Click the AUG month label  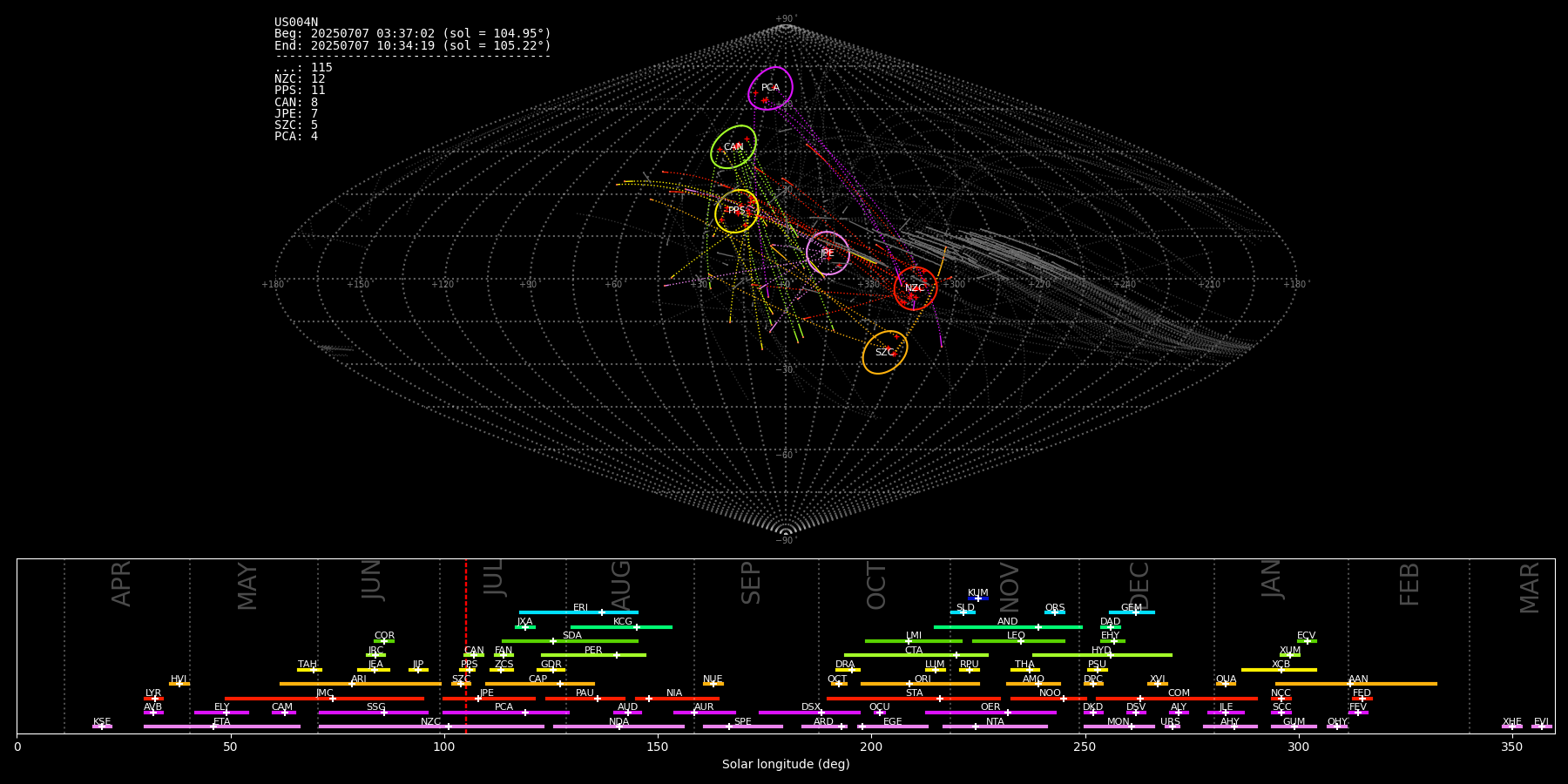[620, 586]
